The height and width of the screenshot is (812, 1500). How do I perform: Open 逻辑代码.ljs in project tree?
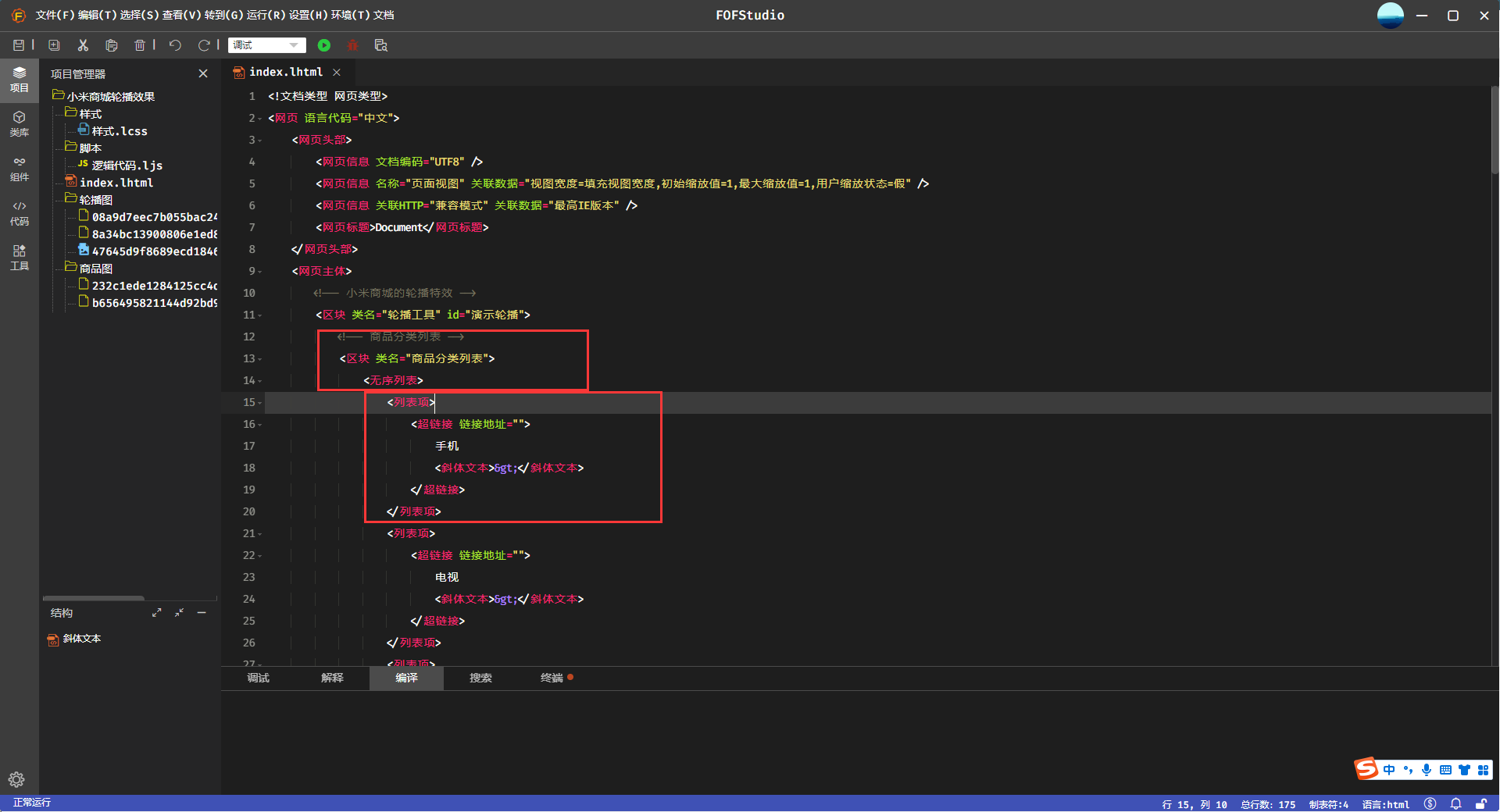tap(127, 166)
